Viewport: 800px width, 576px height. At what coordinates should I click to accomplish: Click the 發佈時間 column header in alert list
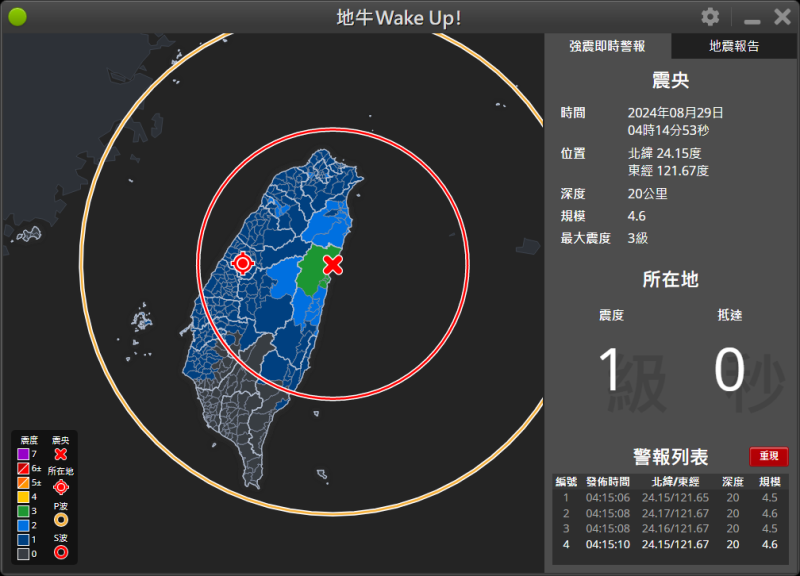click(607, 482)
